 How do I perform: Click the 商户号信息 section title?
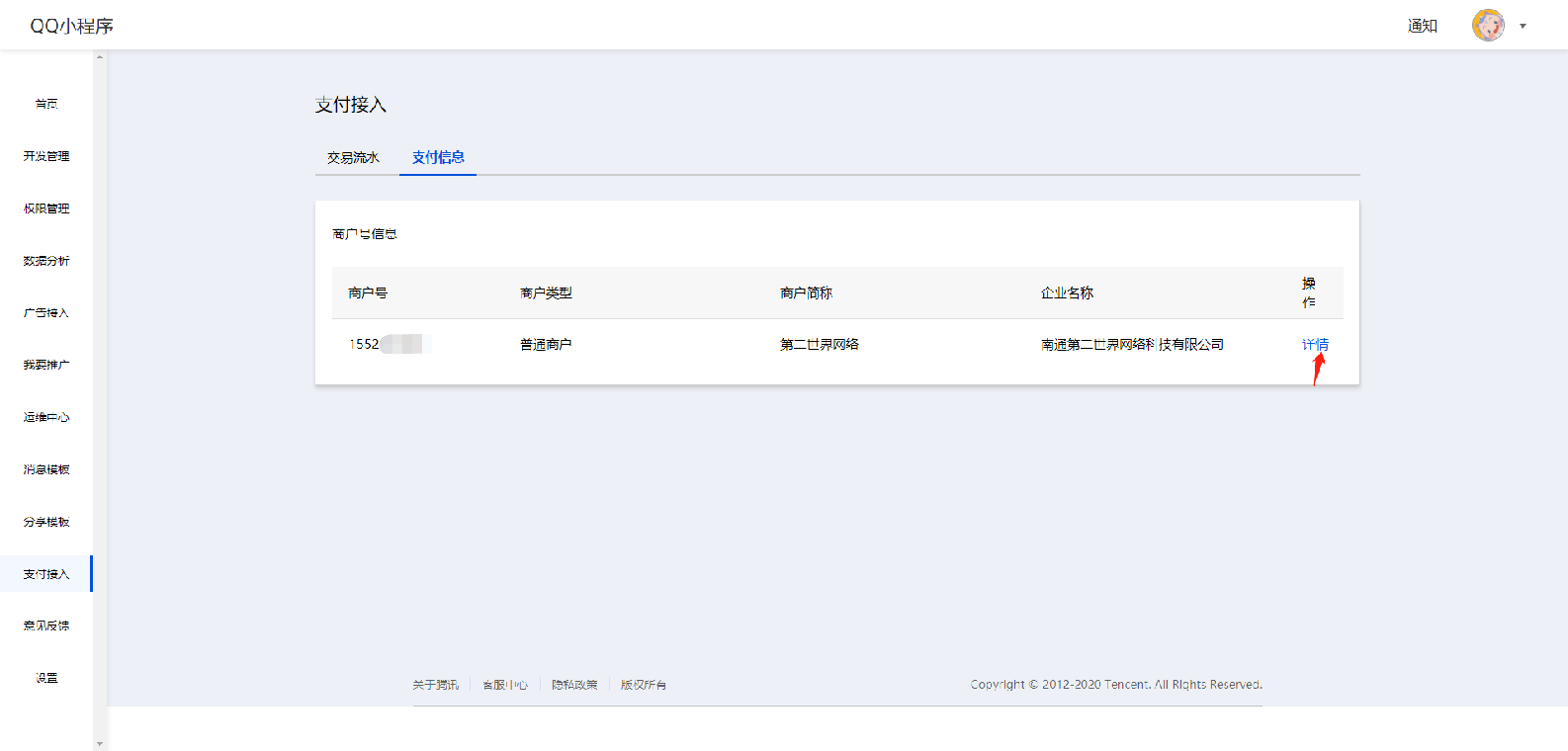365,234
